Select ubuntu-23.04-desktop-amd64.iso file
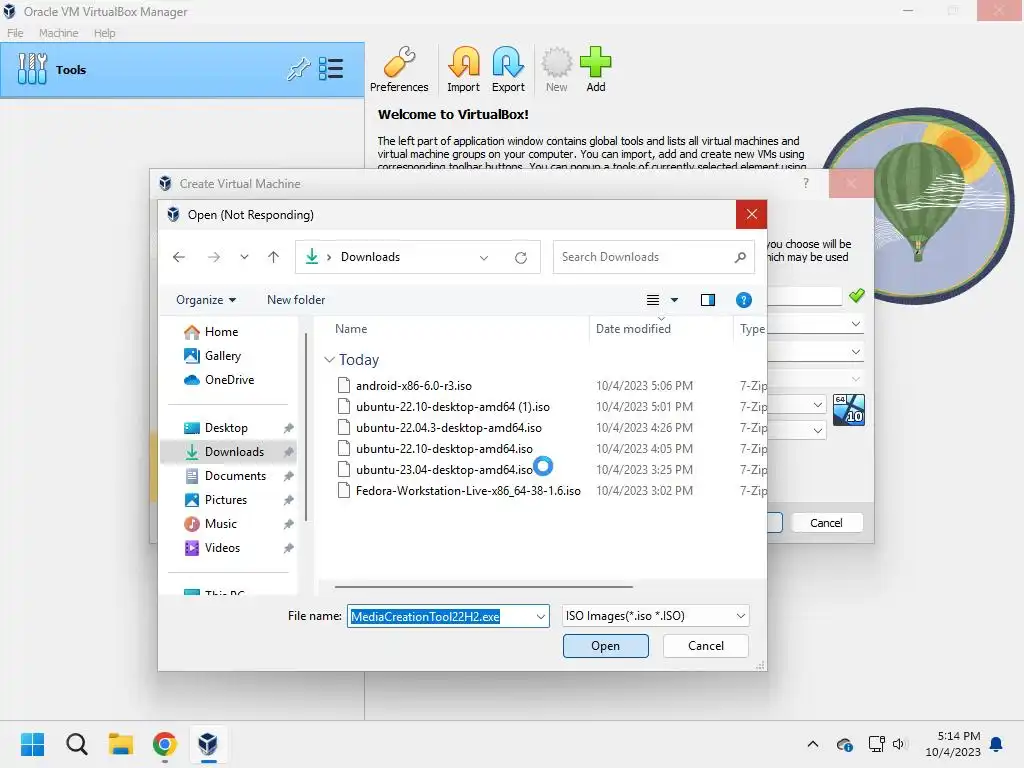Viewport: 1024px width, 768px height. pos(444,470)
